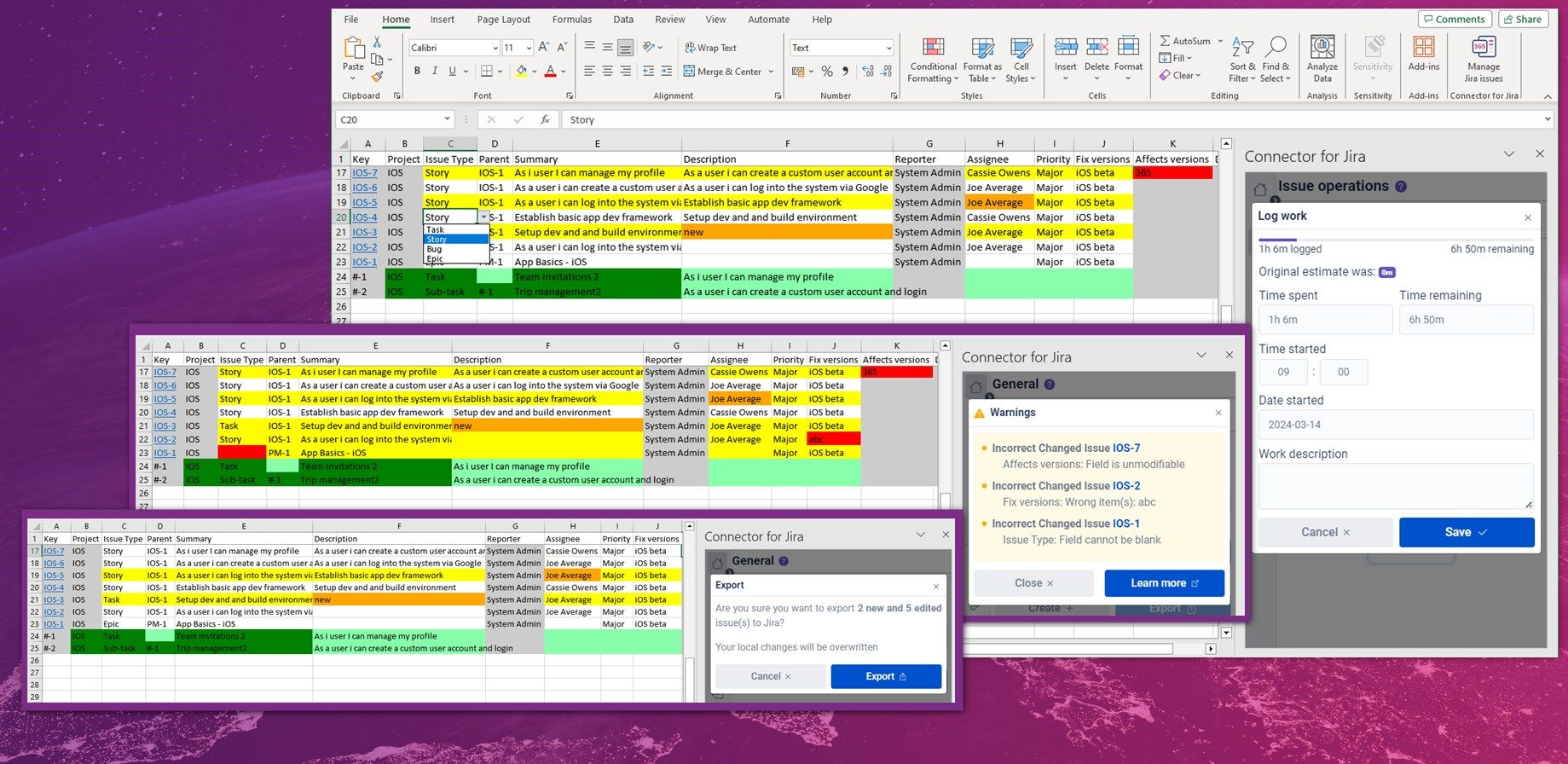Select Bug in Issue Type list

(457, 249)
